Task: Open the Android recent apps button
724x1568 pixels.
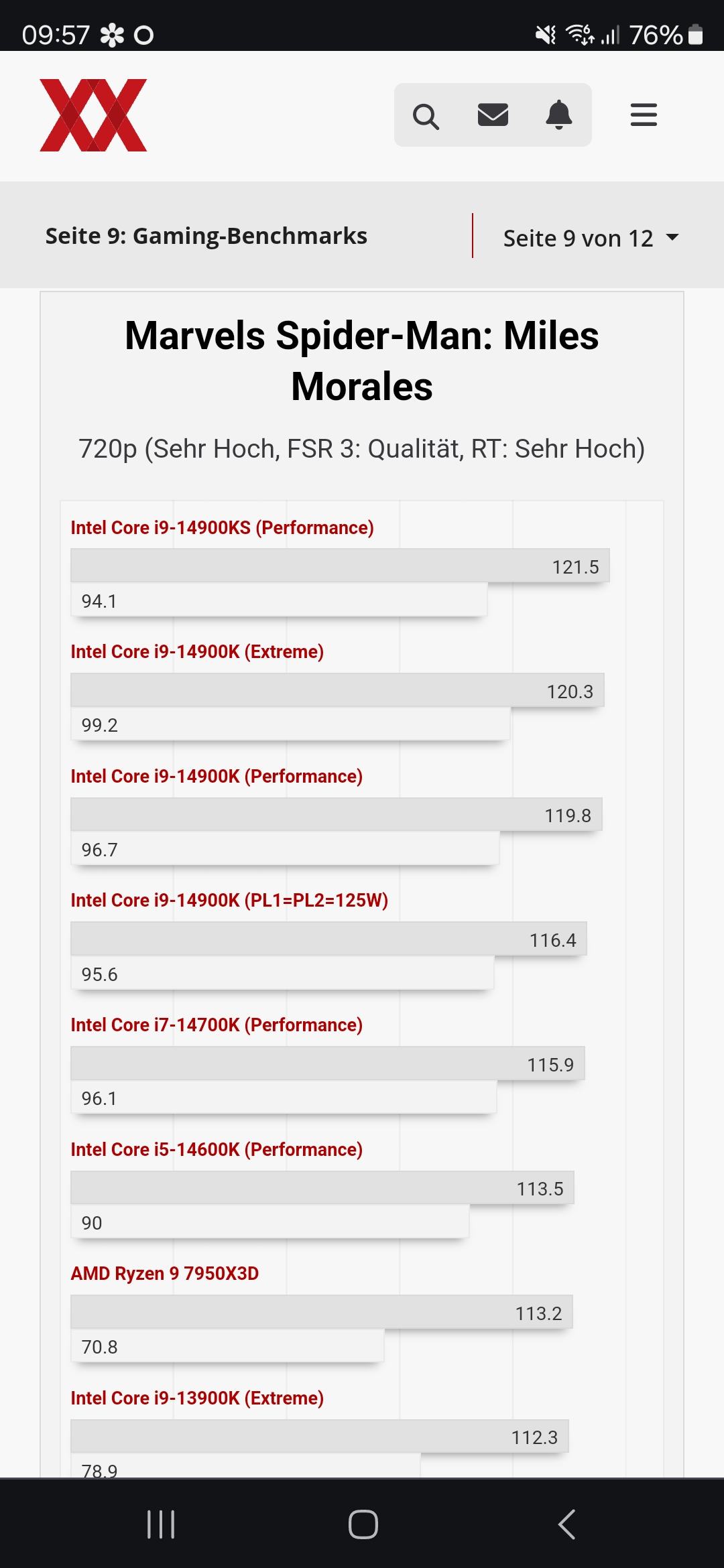Action: coord(161,1524)
